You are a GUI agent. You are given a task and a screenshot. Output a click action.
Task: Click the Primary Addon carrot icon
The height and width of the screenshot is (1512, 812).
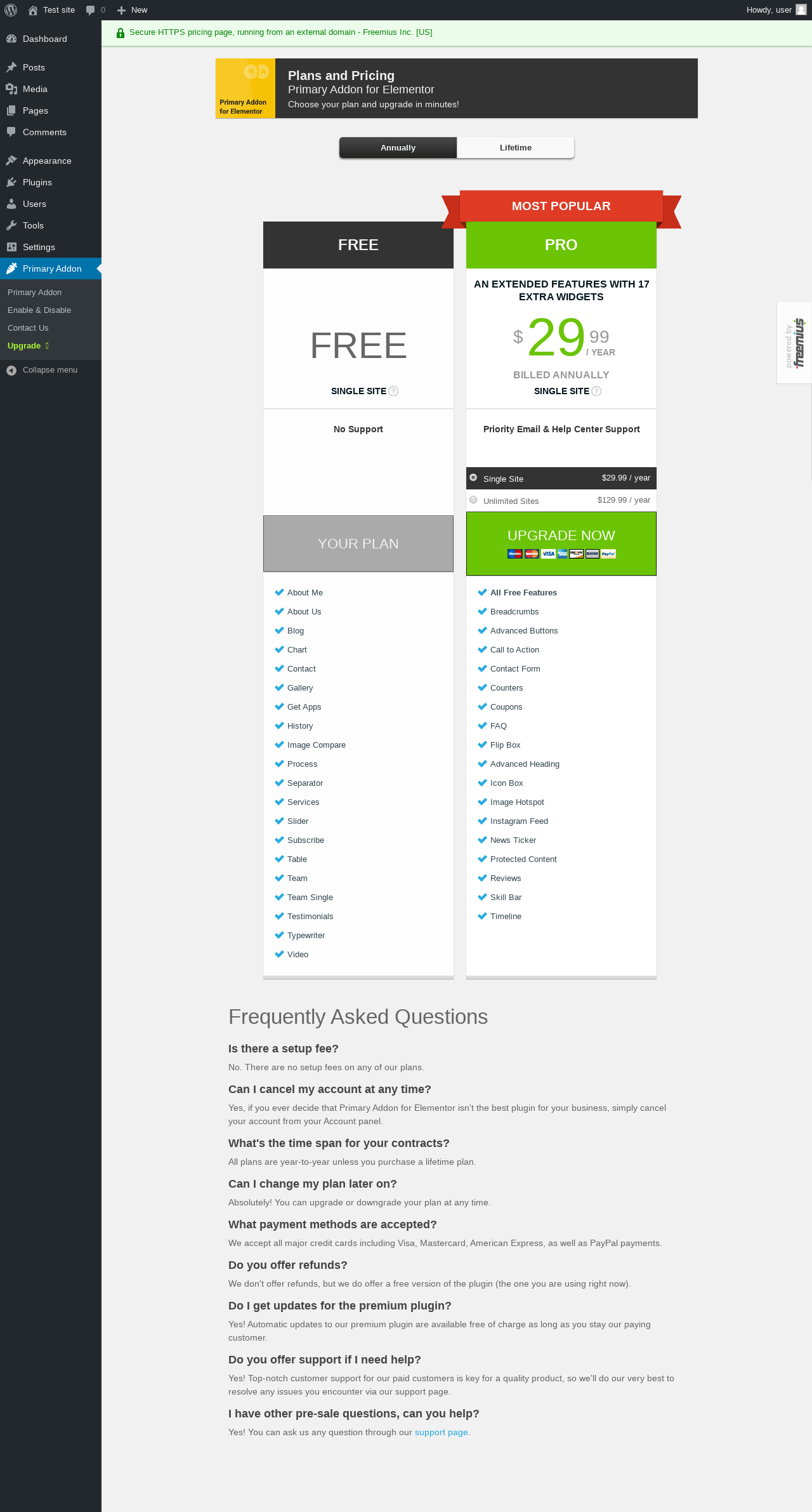pyautogui.click(x=11, y=269)
